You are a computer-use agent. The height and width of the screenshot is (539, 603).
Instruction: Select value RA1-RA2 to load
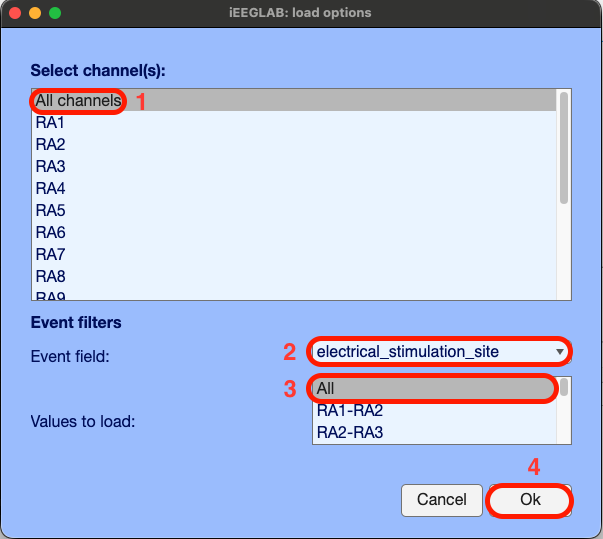point(435,411)
